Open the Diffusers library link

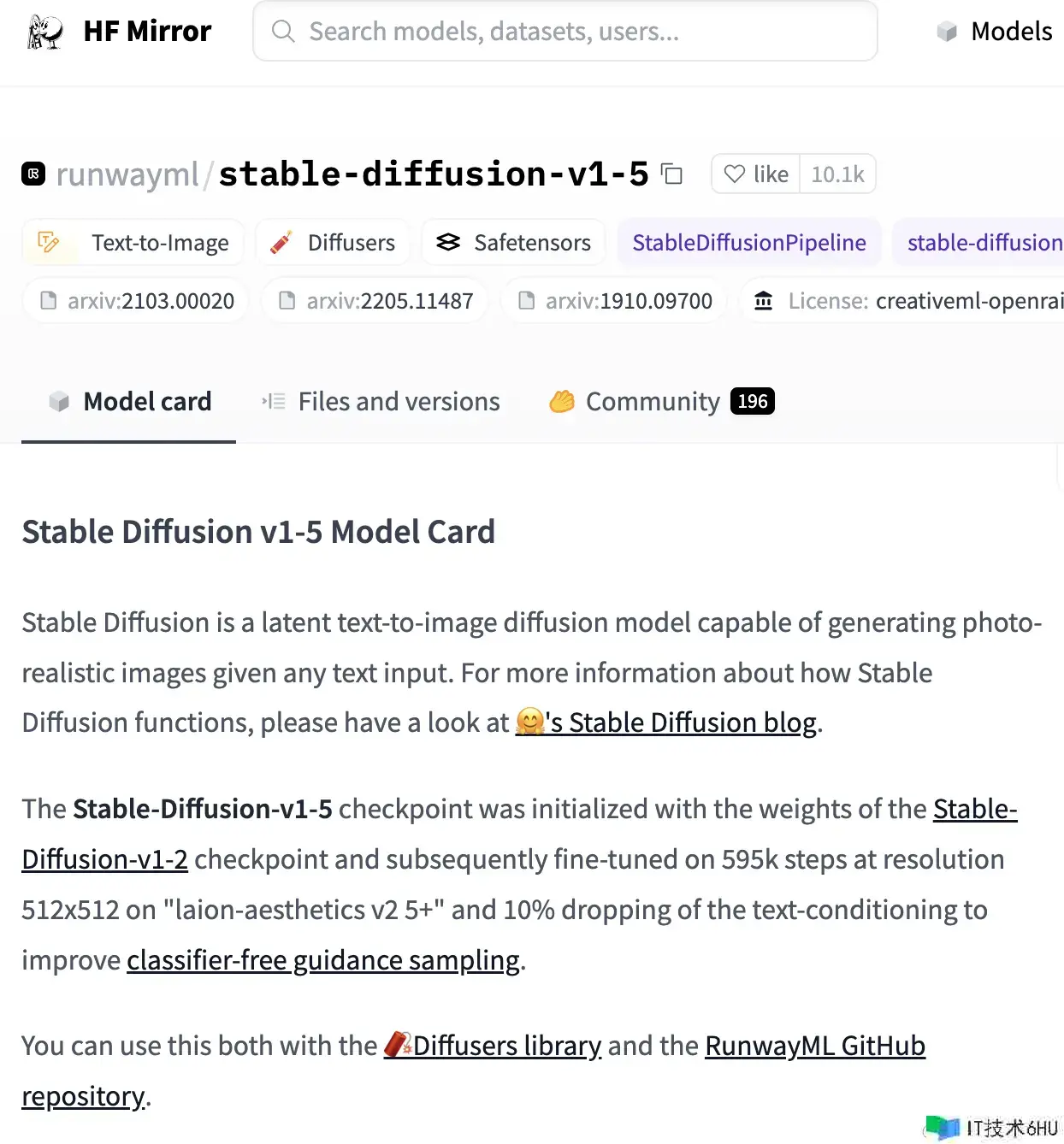click(x=507, y=1047)
